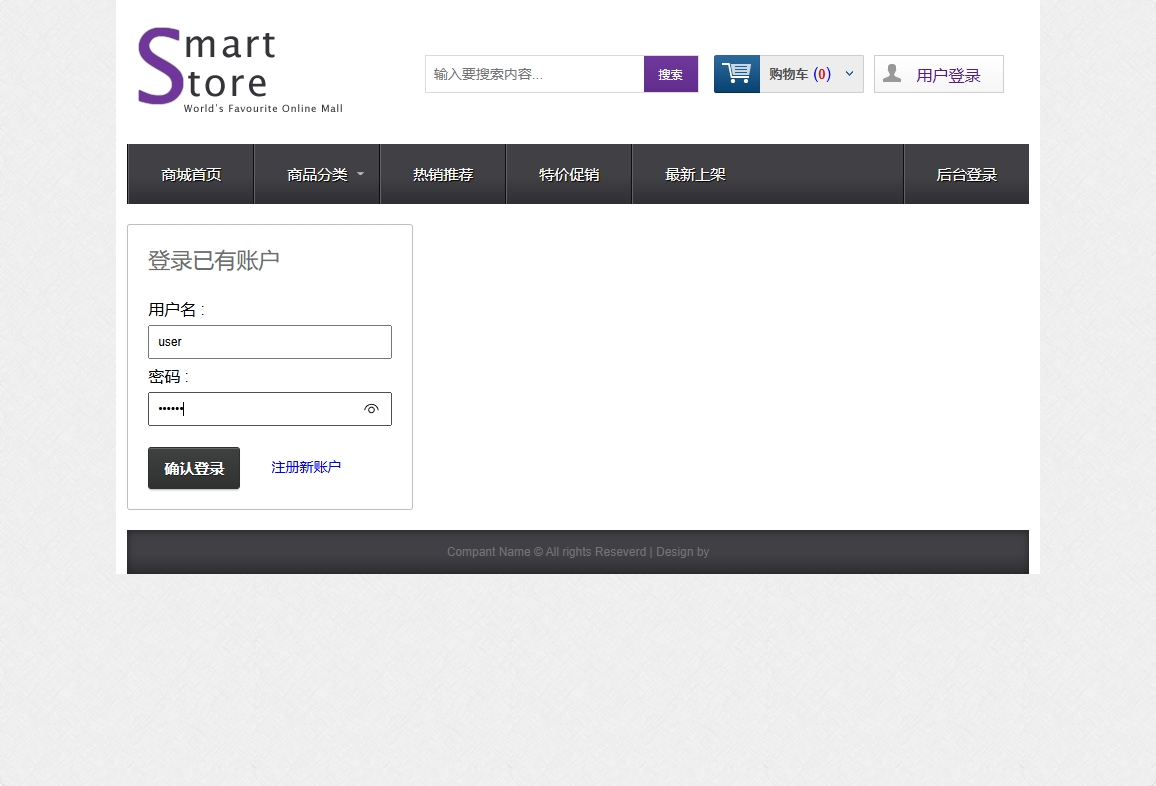The image size is (1156, 786).
Task: Click the user silhouette icon
Action: coord(892,74)
